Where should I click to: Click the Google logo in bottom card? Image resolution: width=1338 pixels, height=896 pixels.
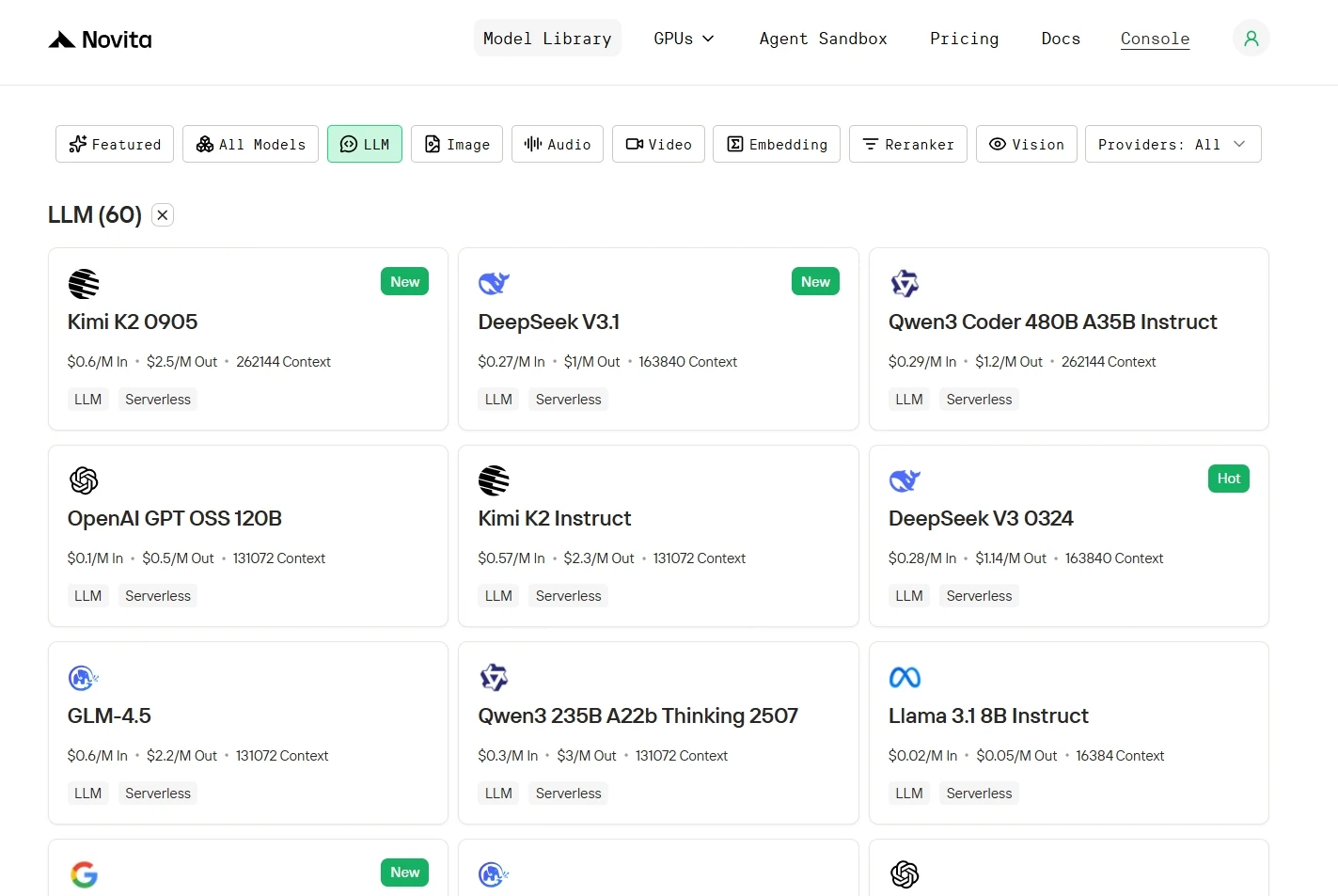click(x=84, y=874)
